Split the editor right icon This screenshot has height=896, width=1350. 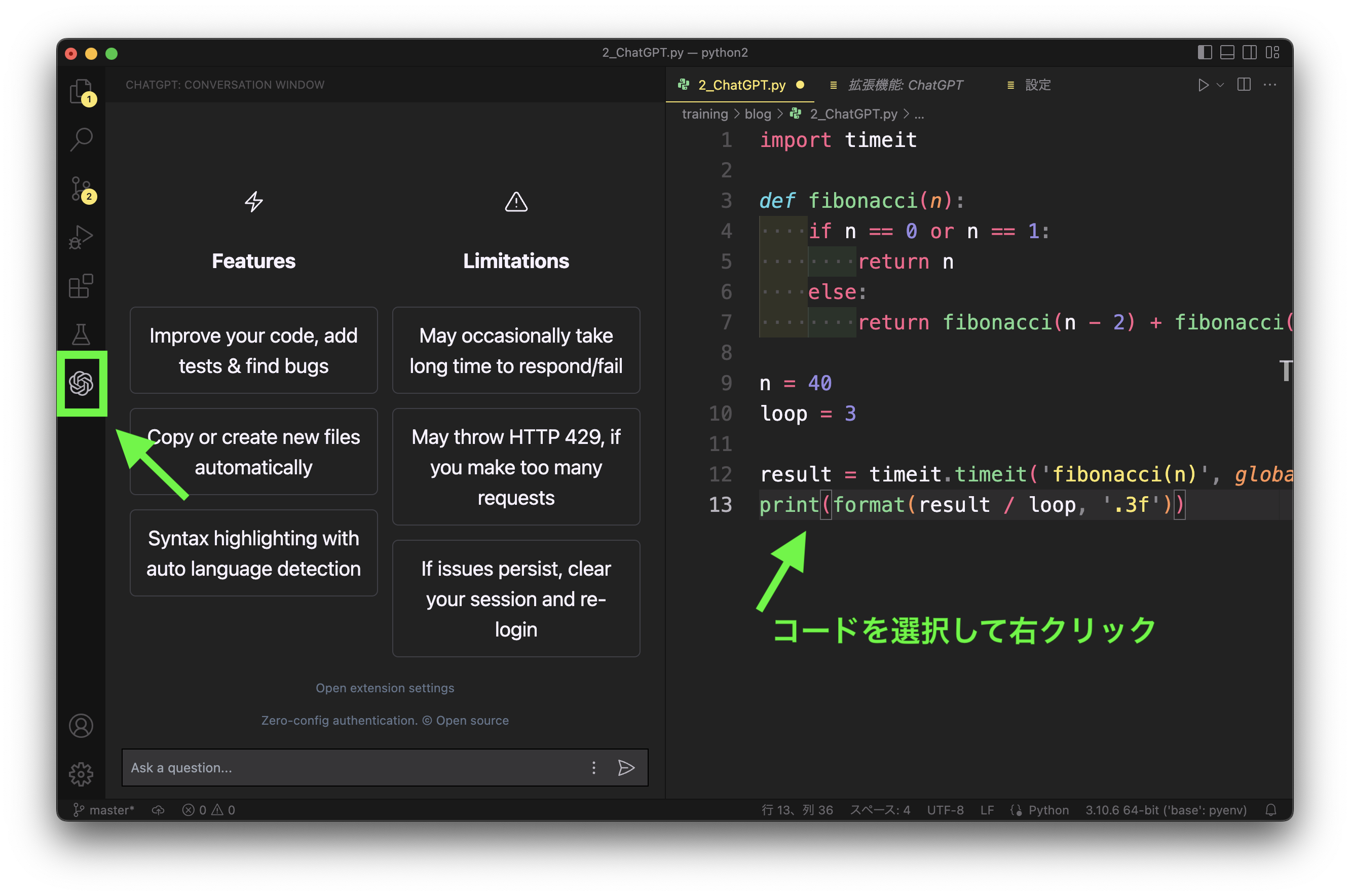pyautogui.click(x=1244, y=85)
